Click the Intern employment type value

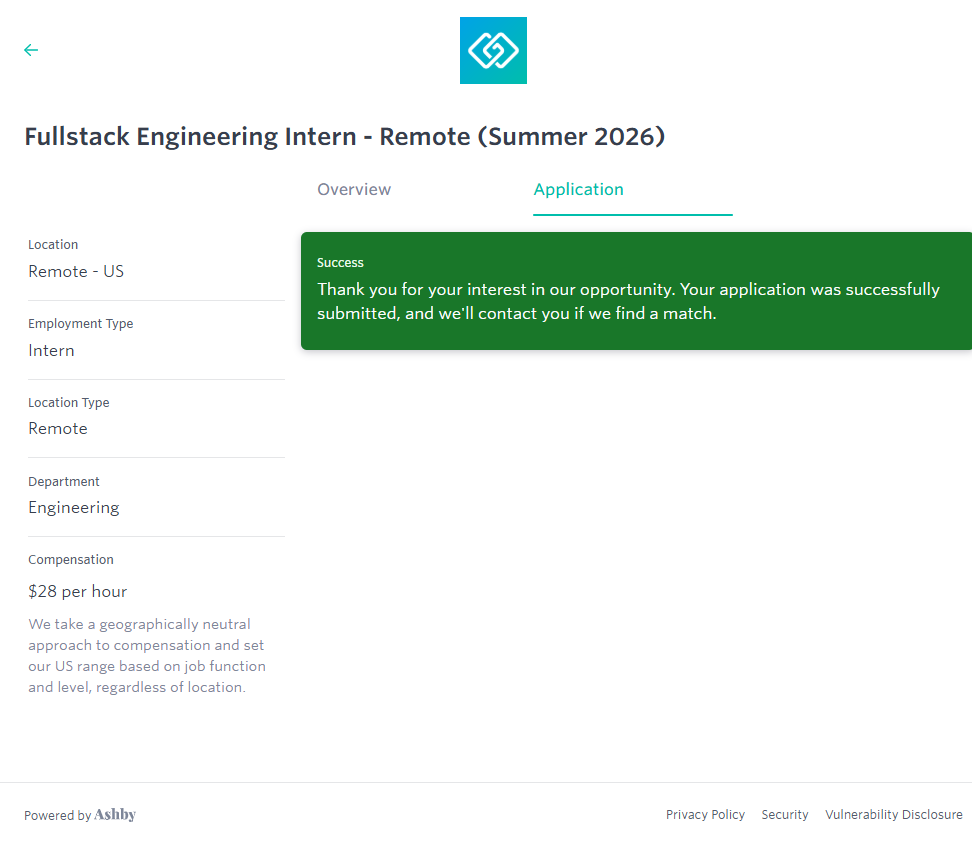(51, 350)
